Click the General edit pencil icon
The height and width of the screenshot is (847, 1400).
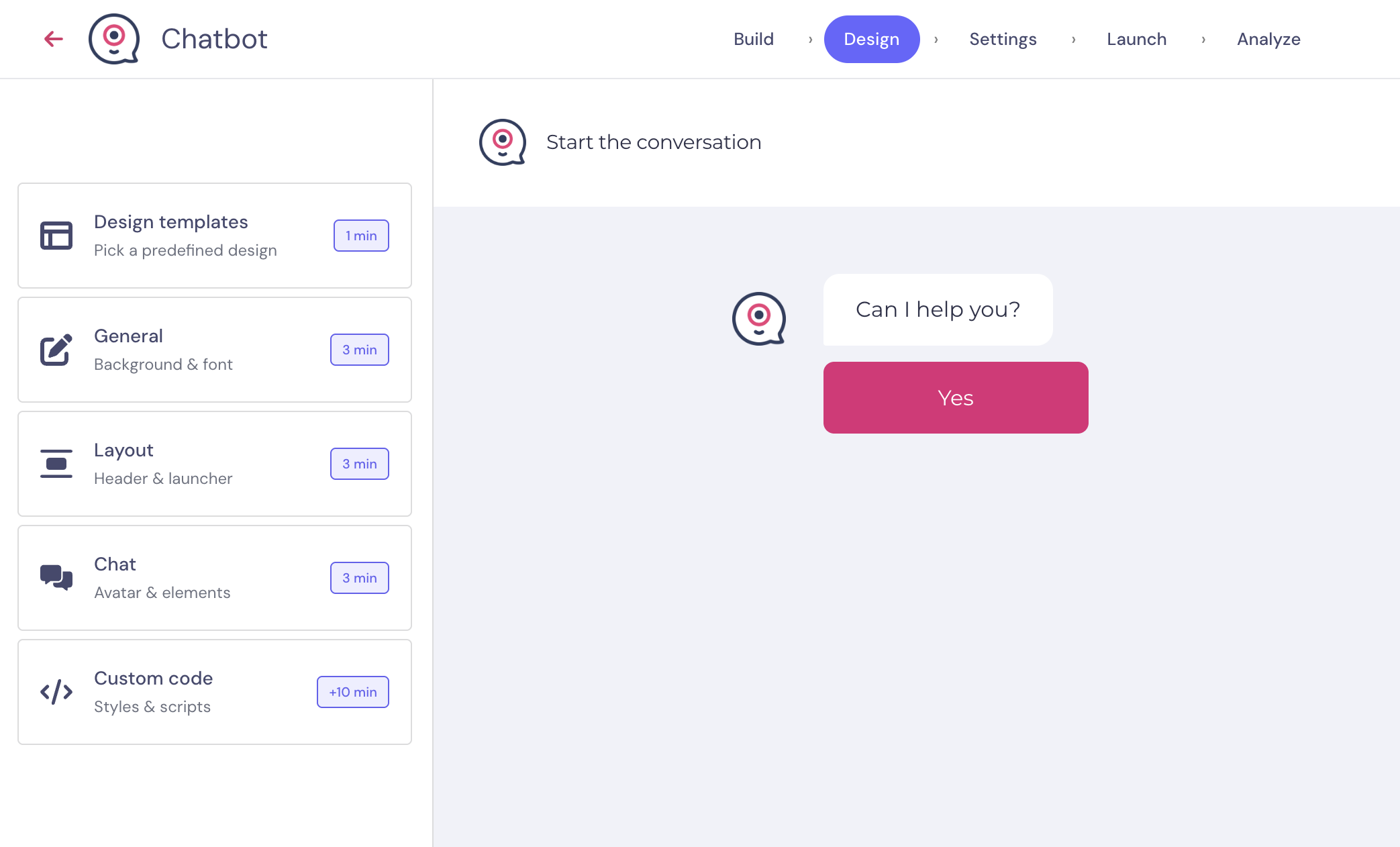tap(56, 350)
